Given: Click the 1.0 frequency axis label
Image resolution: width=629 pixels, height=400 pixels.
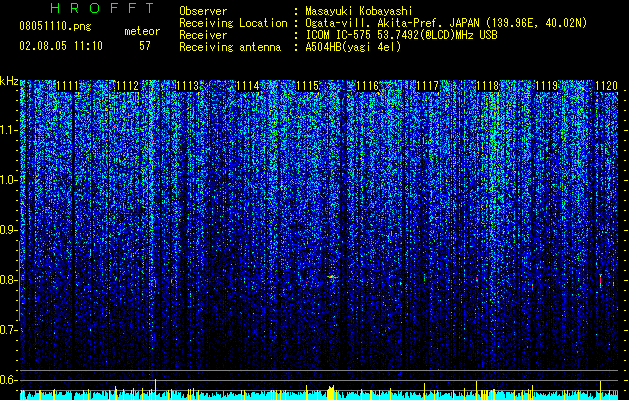Looking at the screenshot, I should (x=8, y=180).
